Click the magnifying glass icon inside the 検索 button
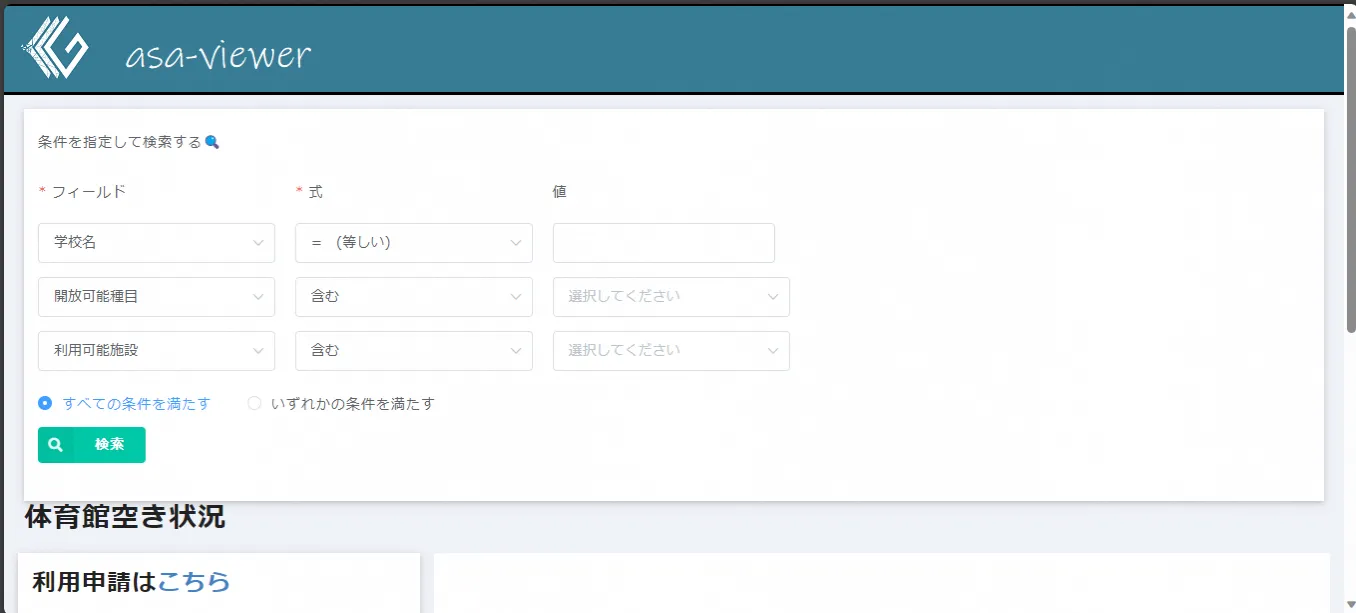Image resolution: width=1356 pixels, height=613 pixels. (x=56, y=445)
